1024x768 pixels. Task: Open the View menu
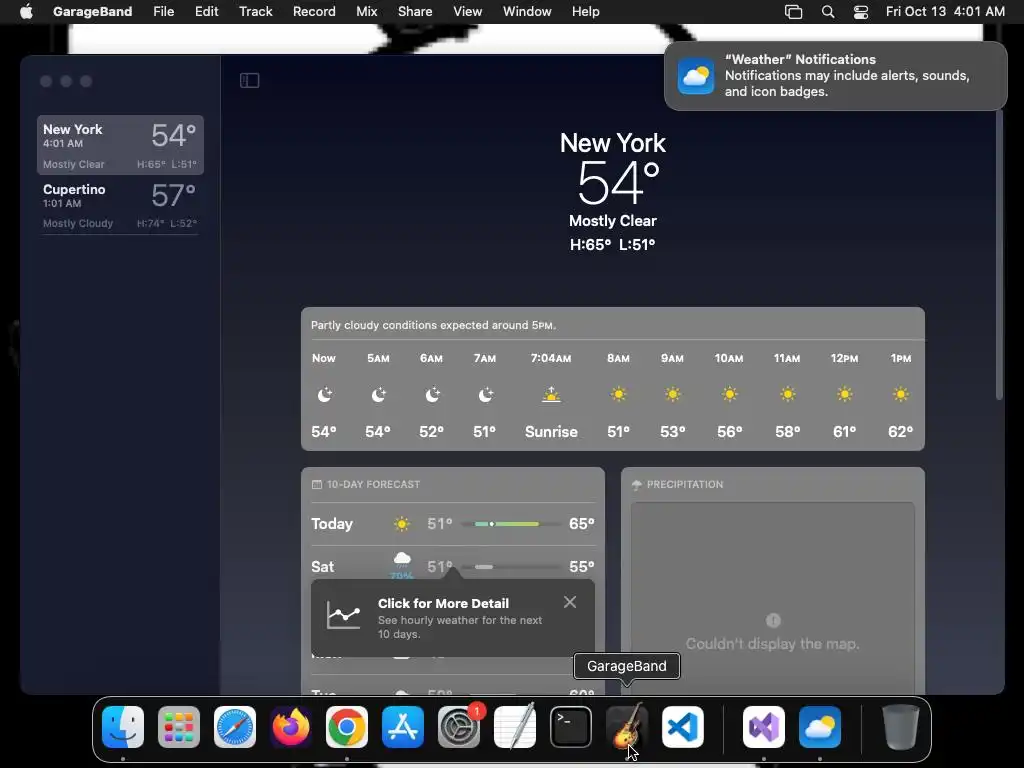pos(468,11)
